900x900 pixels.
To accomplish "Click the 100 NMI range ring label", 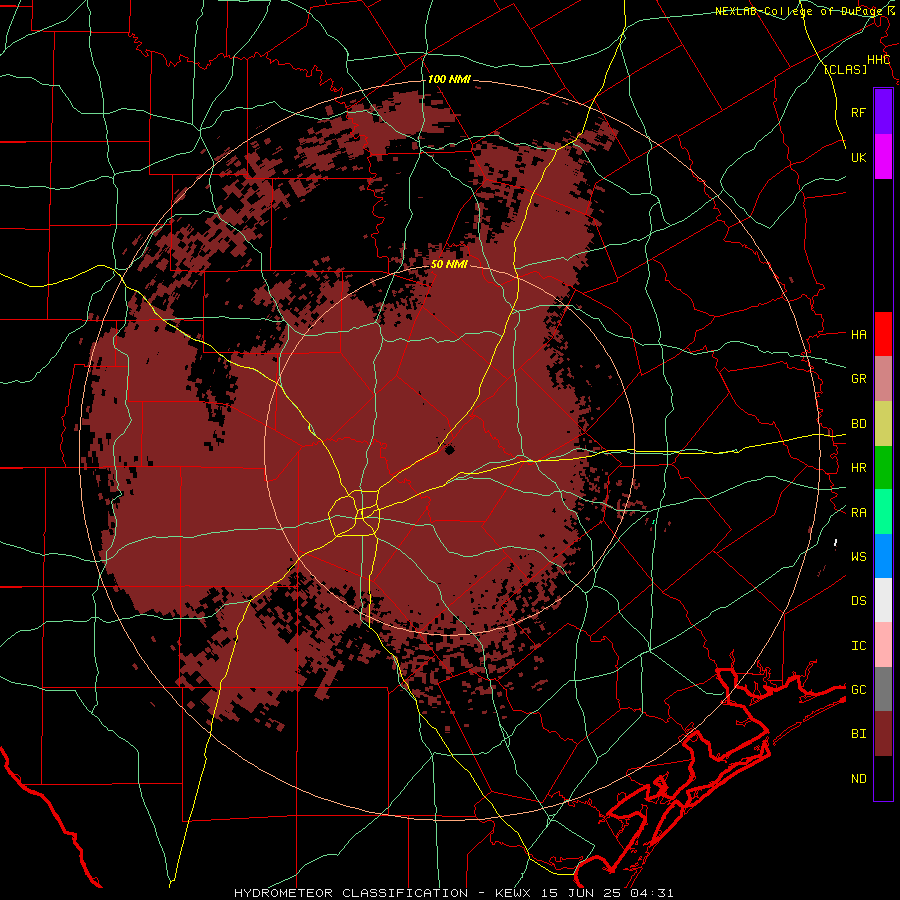I will pyautogui.click(x=449, y=79).
